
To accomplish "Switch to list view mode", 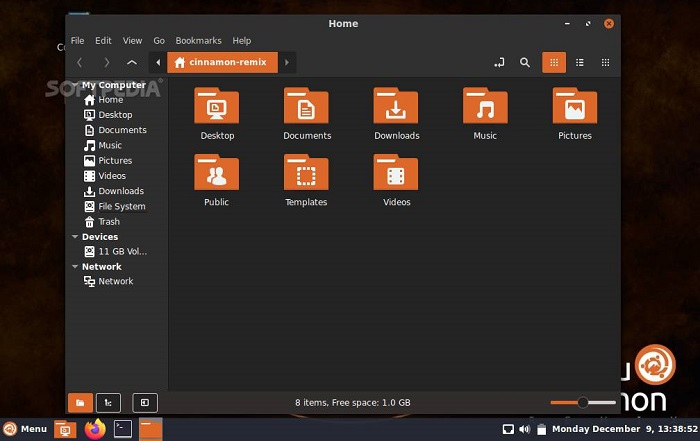I will (x=579, y=63).
